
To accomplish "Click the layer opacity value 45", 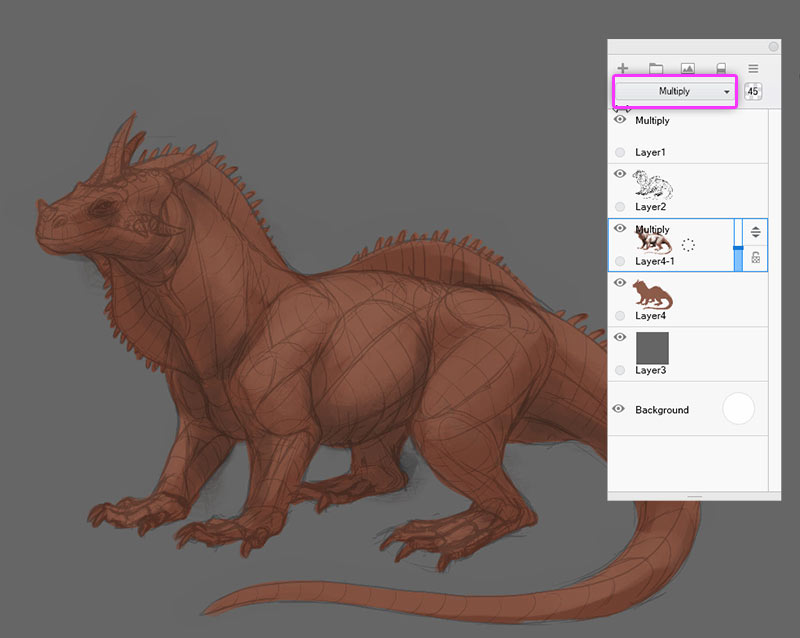I will click(x=753, y=92).
